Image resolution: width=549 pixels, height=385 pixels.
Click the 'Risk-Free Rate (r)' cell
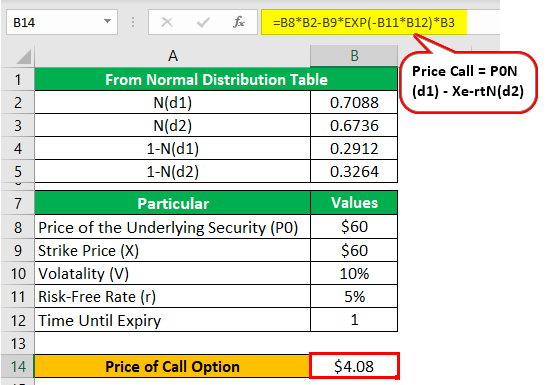pos(173,297)
